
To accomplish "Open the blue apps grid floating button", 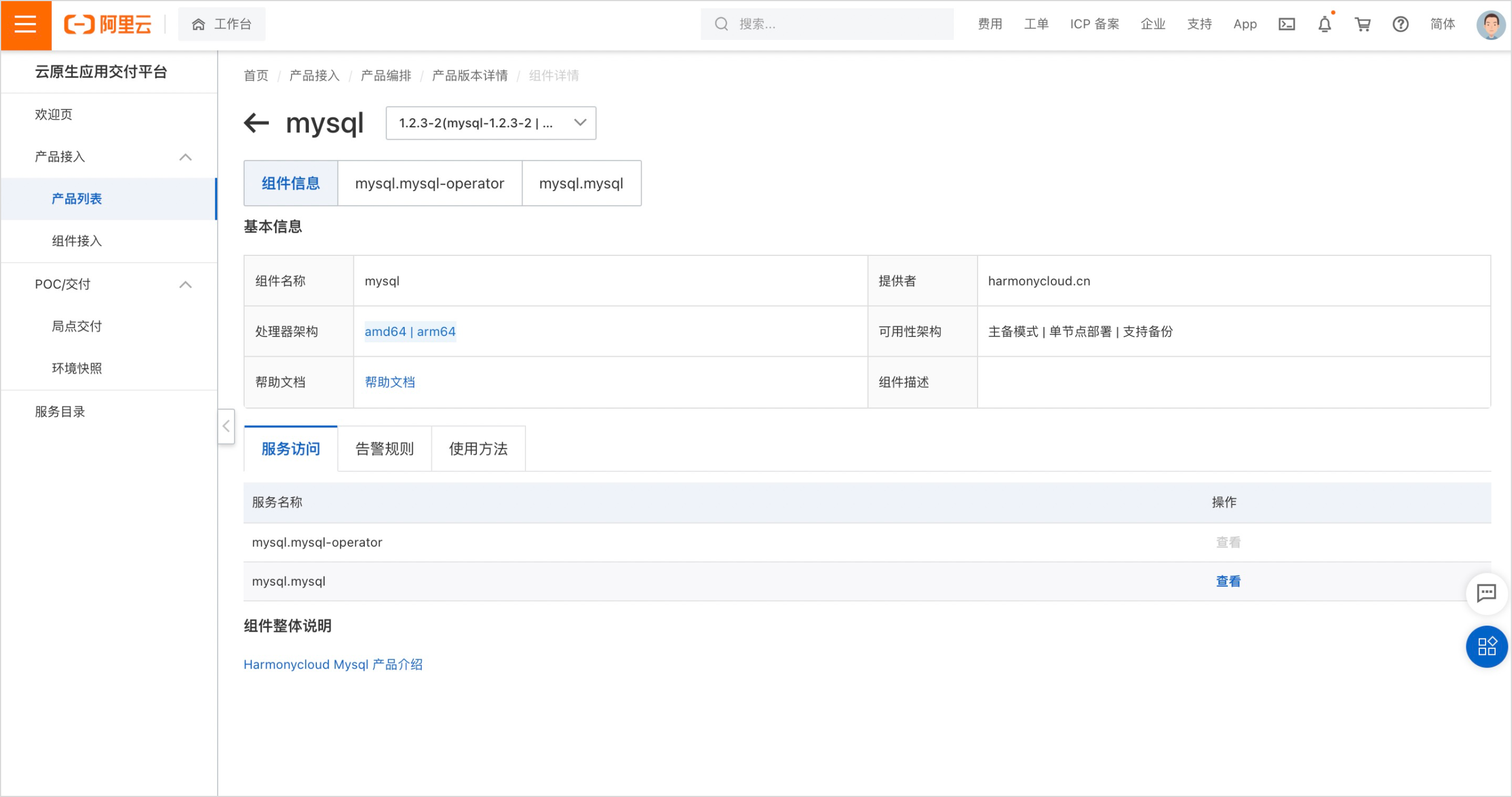I will point(1486,647).
